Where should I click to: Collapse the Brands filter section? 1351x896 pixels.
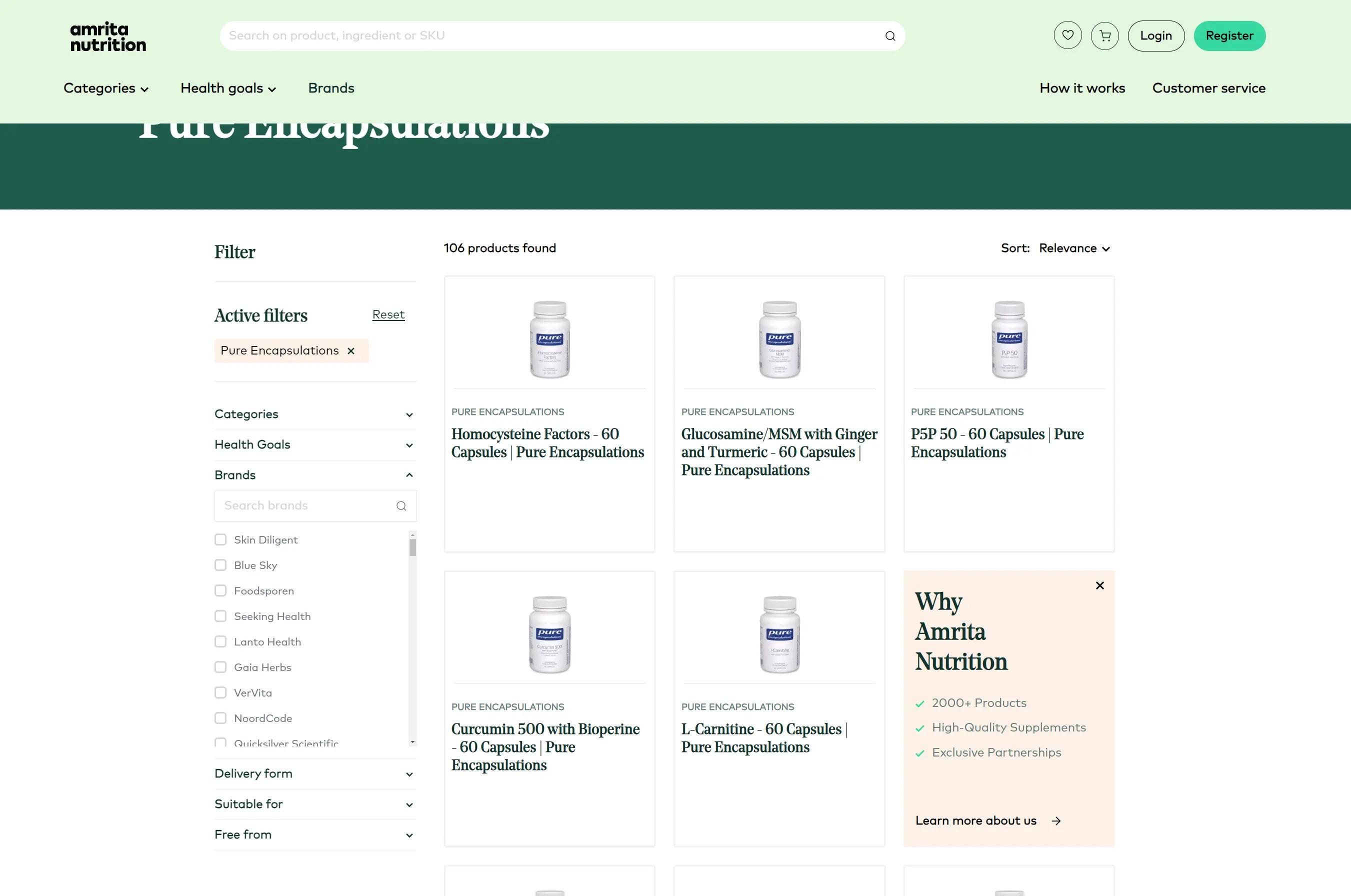315,475
